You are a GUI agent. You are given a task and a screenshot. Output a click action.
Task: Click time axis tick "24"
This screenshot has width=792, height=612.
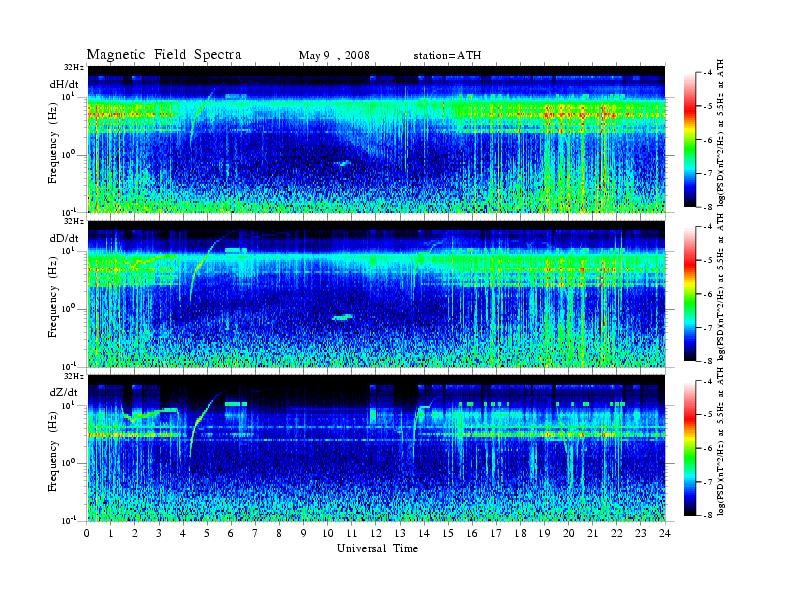(665, 533)
